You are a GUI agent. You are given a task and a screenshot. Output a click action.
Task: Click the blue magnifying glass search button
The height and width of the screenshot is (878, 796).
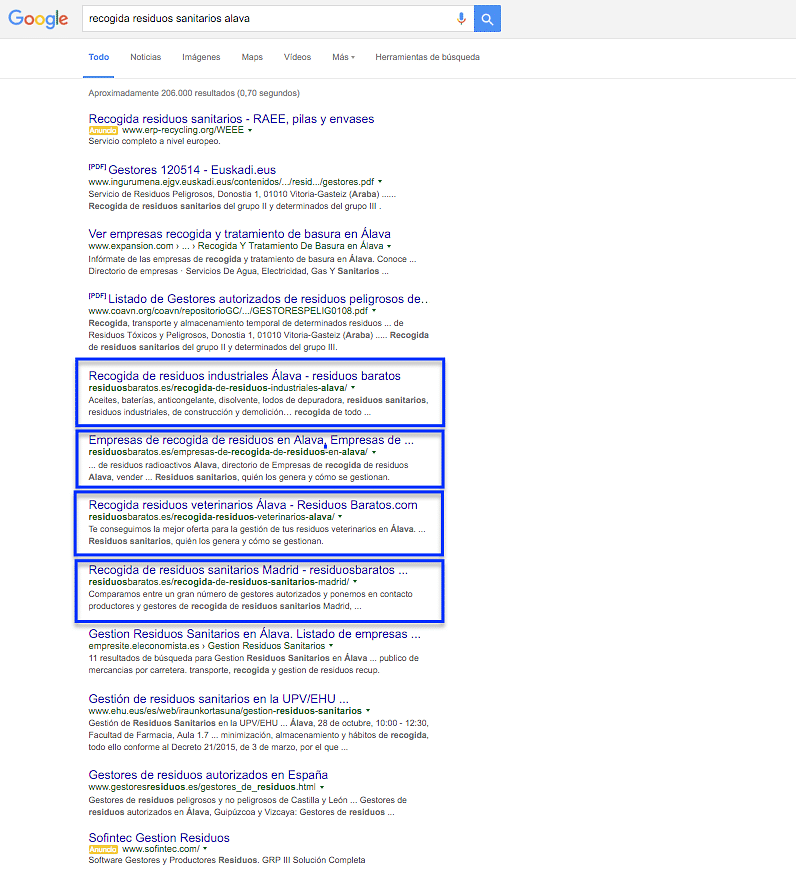pyautogui.click(x=487, y=19)
